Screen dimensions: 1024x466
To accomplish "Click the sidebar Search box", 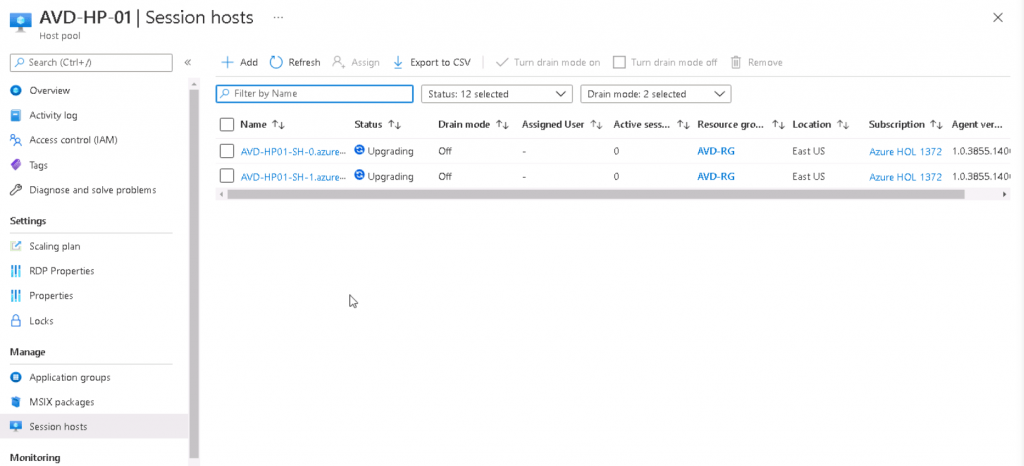I will (91, 63).
